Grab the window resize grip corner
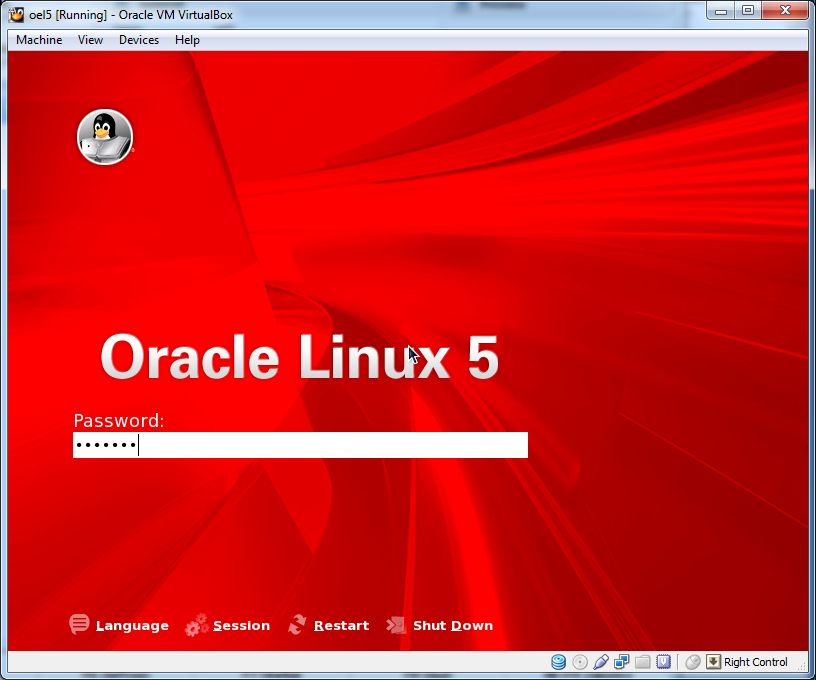The width and height of the screenshot is (816, 680). 804,668
